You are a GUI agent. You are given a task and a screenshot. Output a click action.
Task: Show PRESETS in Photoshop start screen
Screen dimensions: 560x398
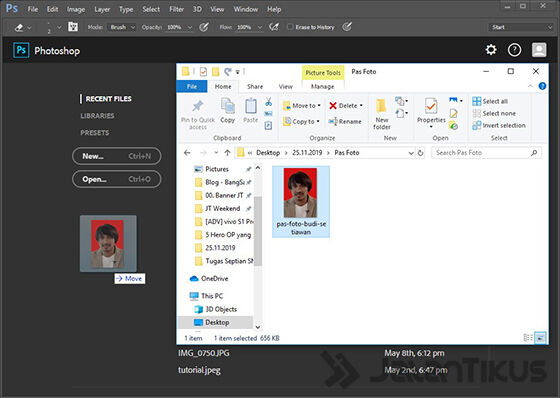click(95, 133)
